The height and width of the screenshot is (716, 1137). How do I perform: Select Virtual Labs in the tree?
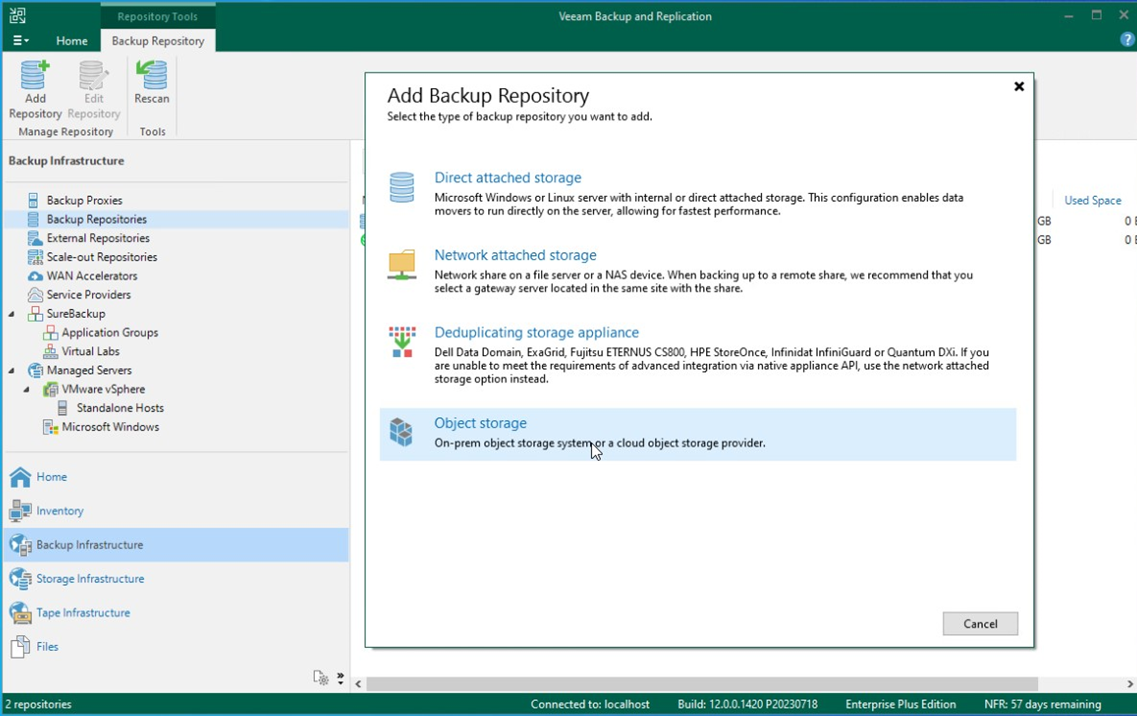pos(91,351)
